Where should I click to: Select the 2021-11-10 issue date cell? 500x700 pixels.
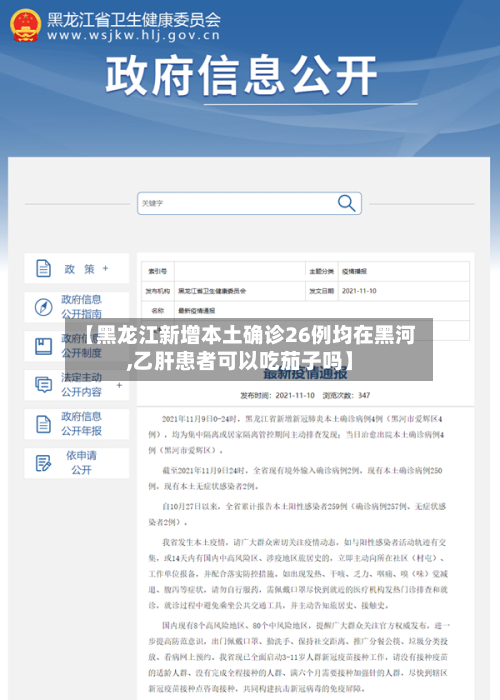click(404, 291)
